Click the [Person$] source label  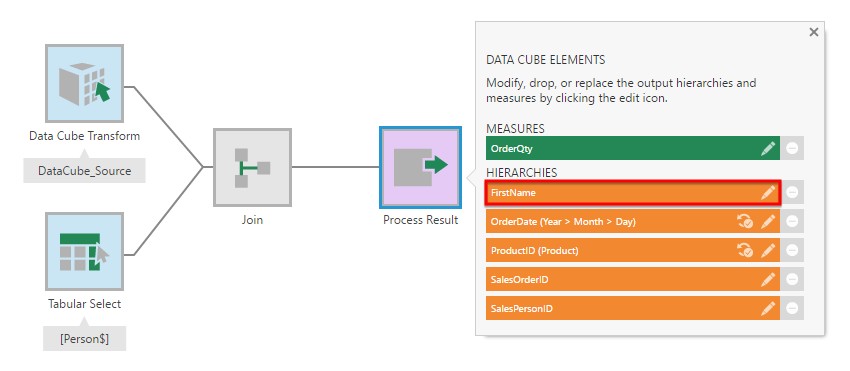[x=85, y=338]
